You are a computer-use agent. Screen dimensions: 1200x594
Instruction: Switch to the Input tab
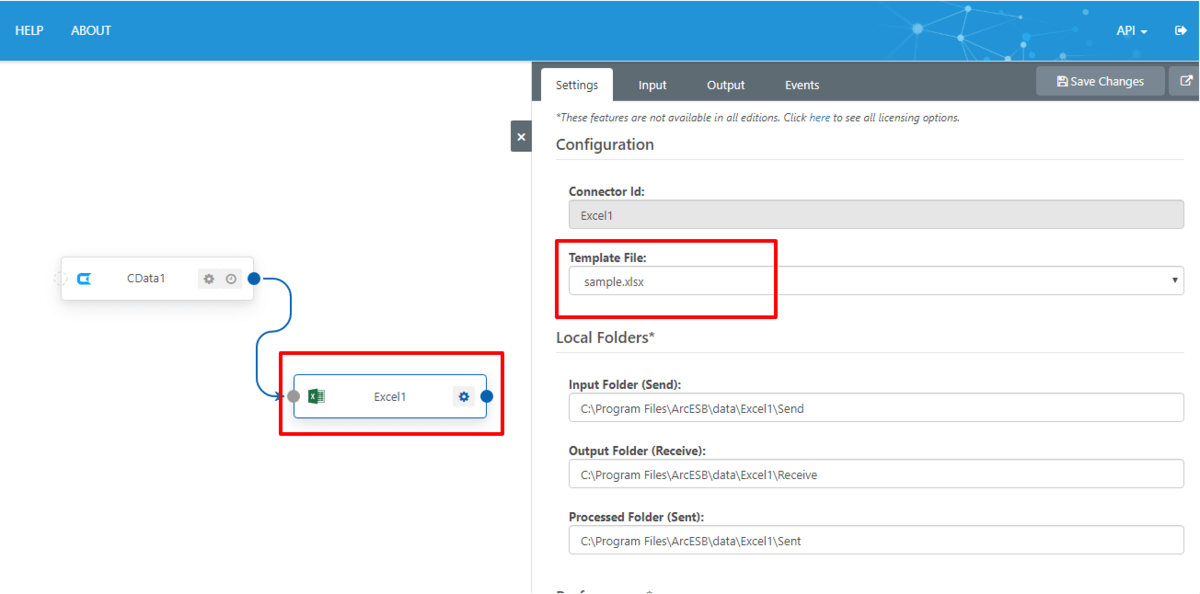pyautogui.click(x=653, y=85)
